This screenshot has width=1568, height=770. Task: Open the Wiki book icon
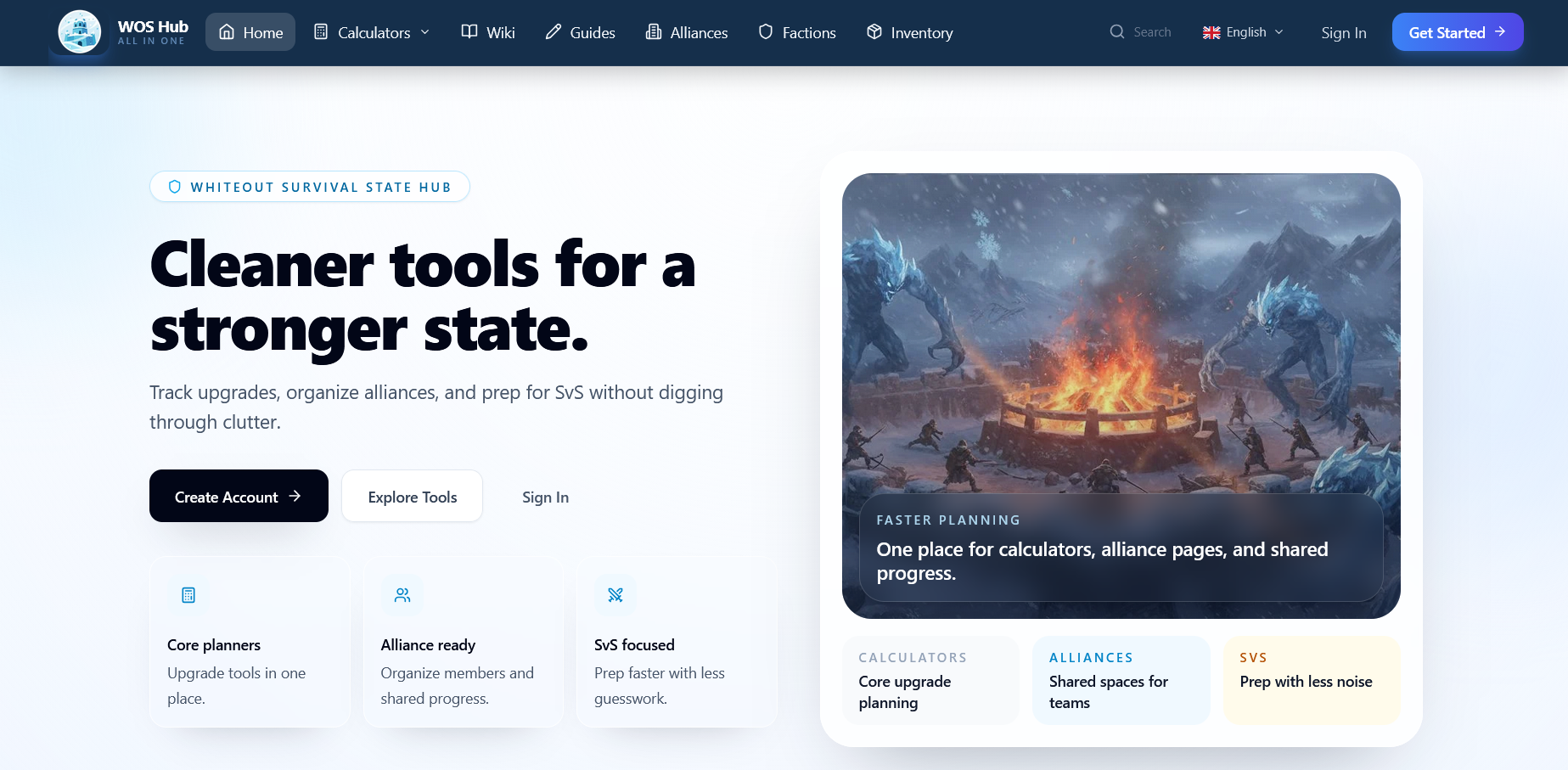pos(469,31)
